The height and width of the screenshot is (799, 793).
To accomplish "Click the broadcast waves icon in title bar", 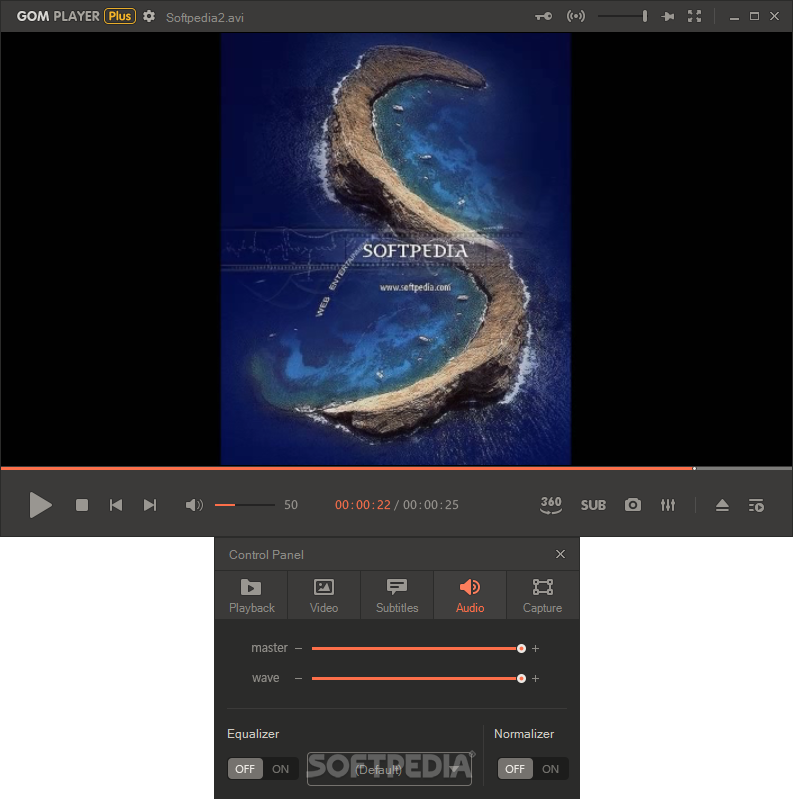I will point(576,16).
